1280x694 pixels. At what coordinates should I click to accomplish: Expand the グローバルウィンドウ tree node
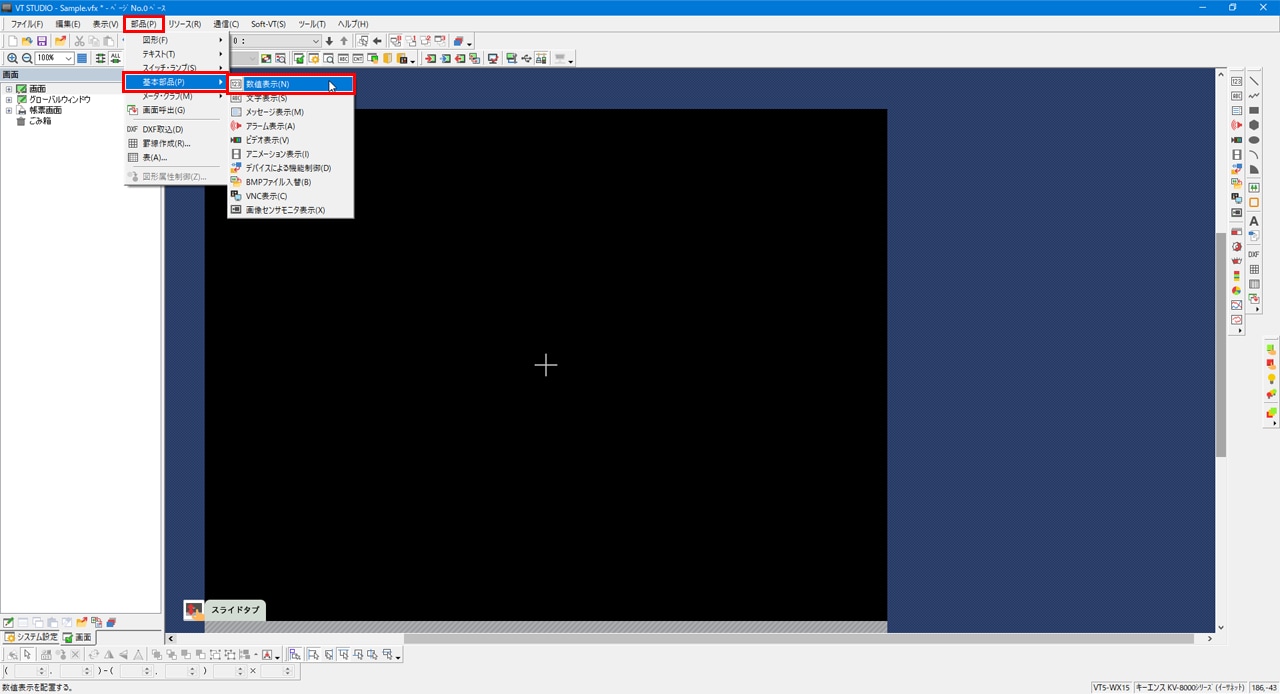pyautogui.click(x=9, y=100)
